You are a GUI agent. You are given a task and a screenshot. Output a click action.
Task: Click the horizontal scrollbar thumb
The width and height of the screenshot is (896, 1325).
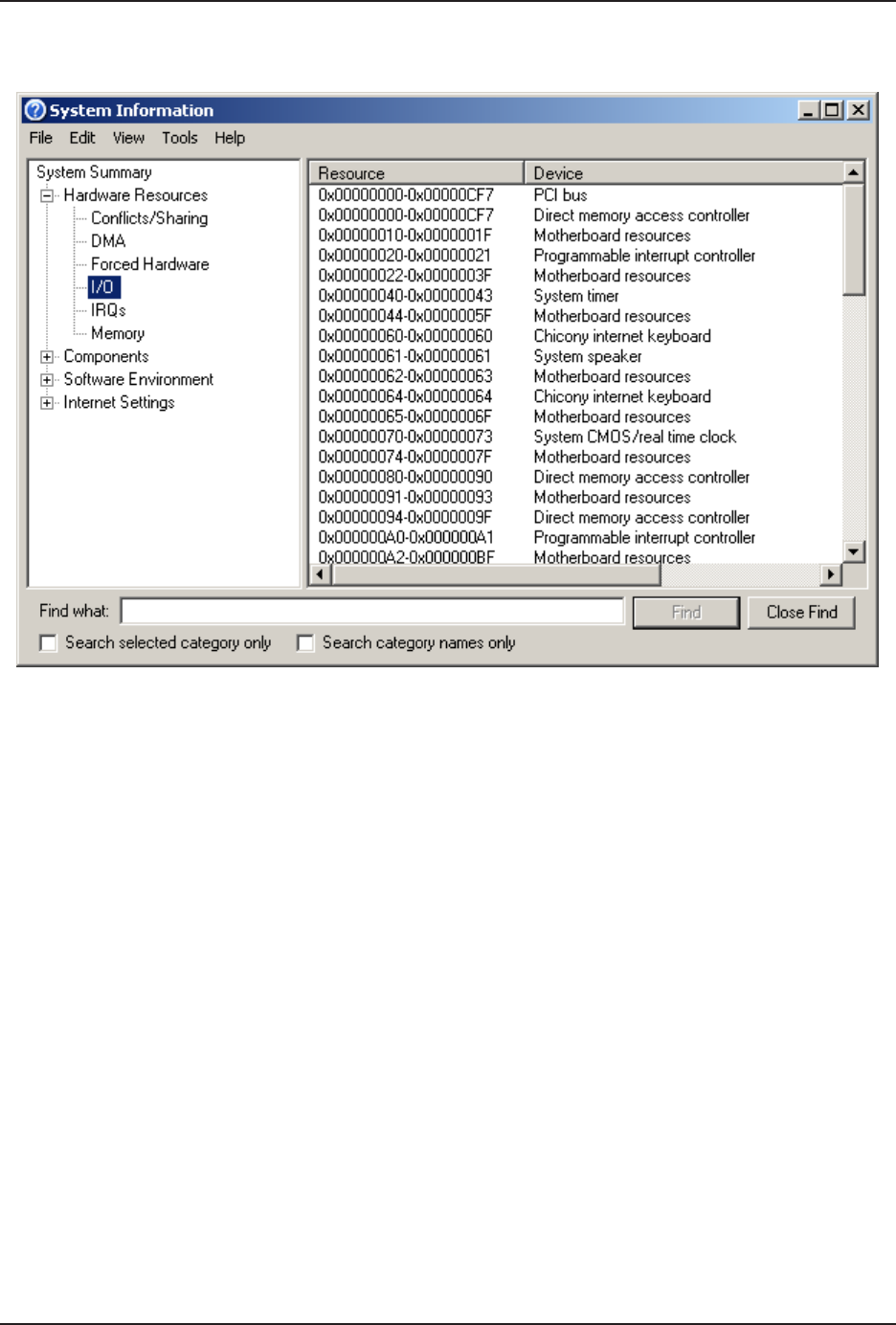point(496,574)
